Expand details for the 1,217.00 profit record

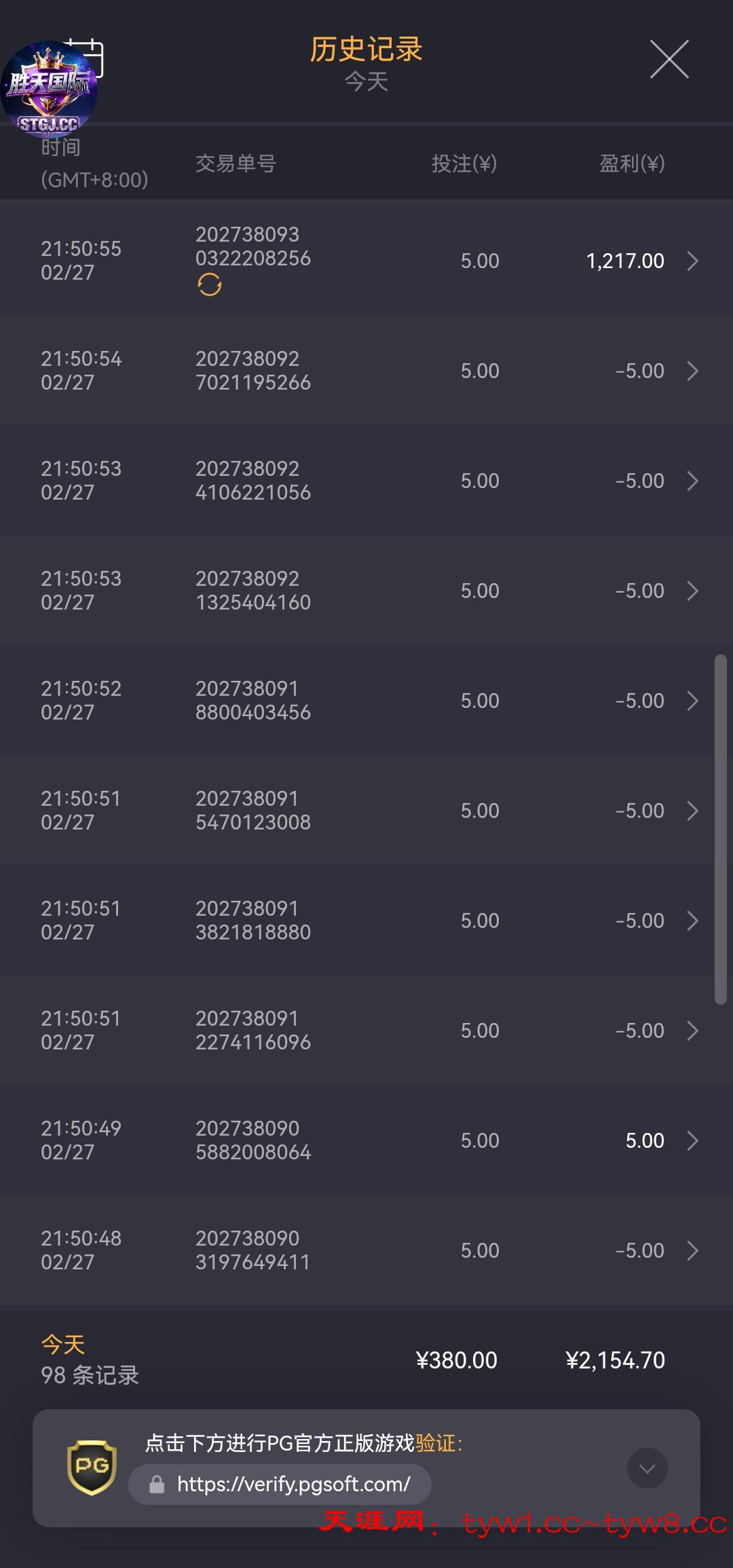pos(692,261)
